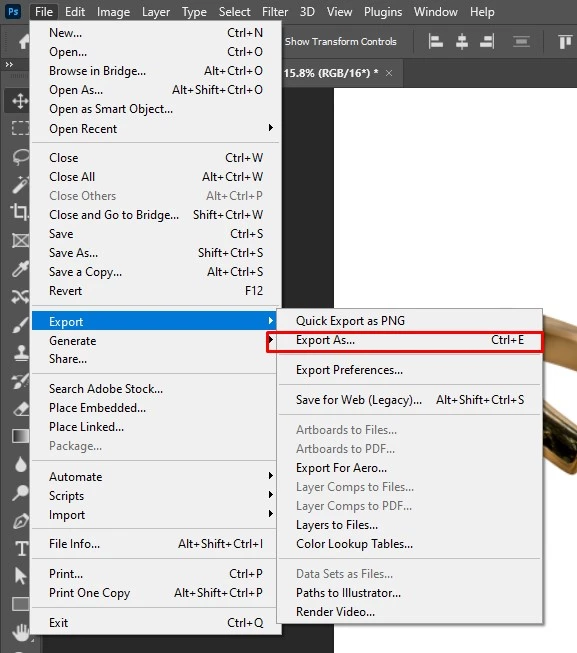Choose Render Video…
Viewport: 577px width, 653px height.
pos(410,612)
